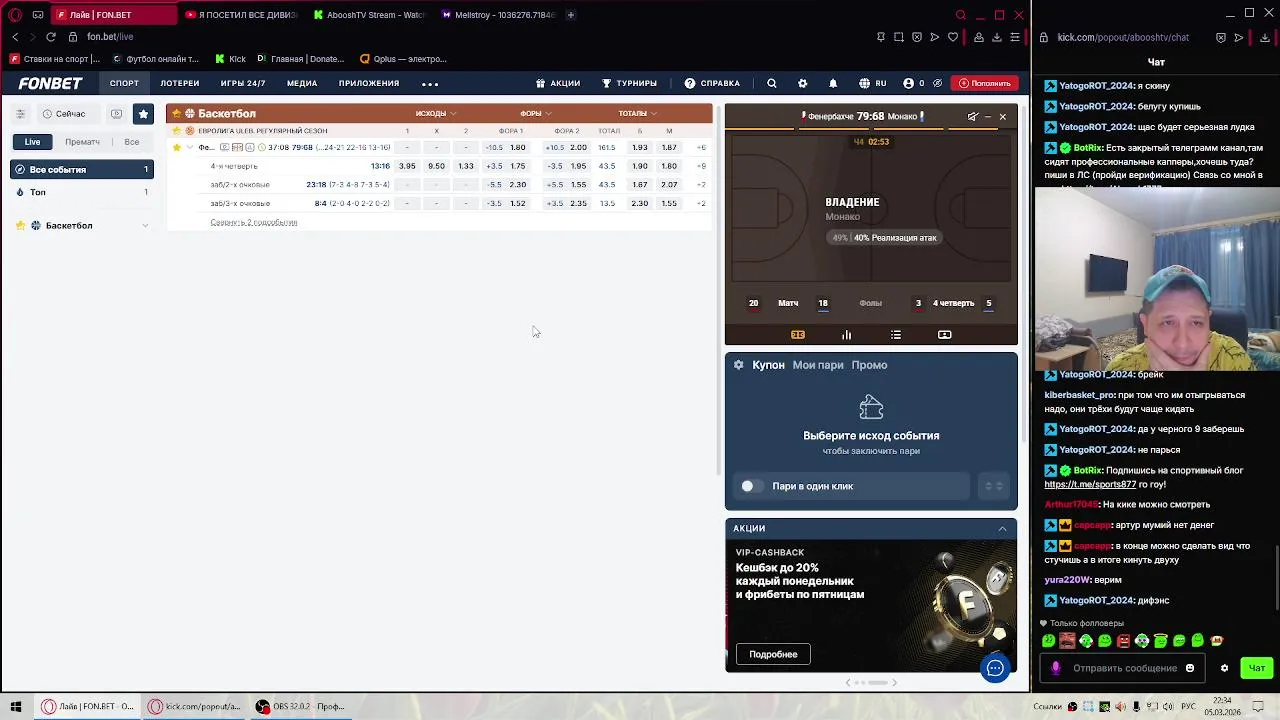The height and width of the screenshot is (720, 1280).
Task: Open the t.me/sports877 link in chat
Action: click(x=1090, y=484)
